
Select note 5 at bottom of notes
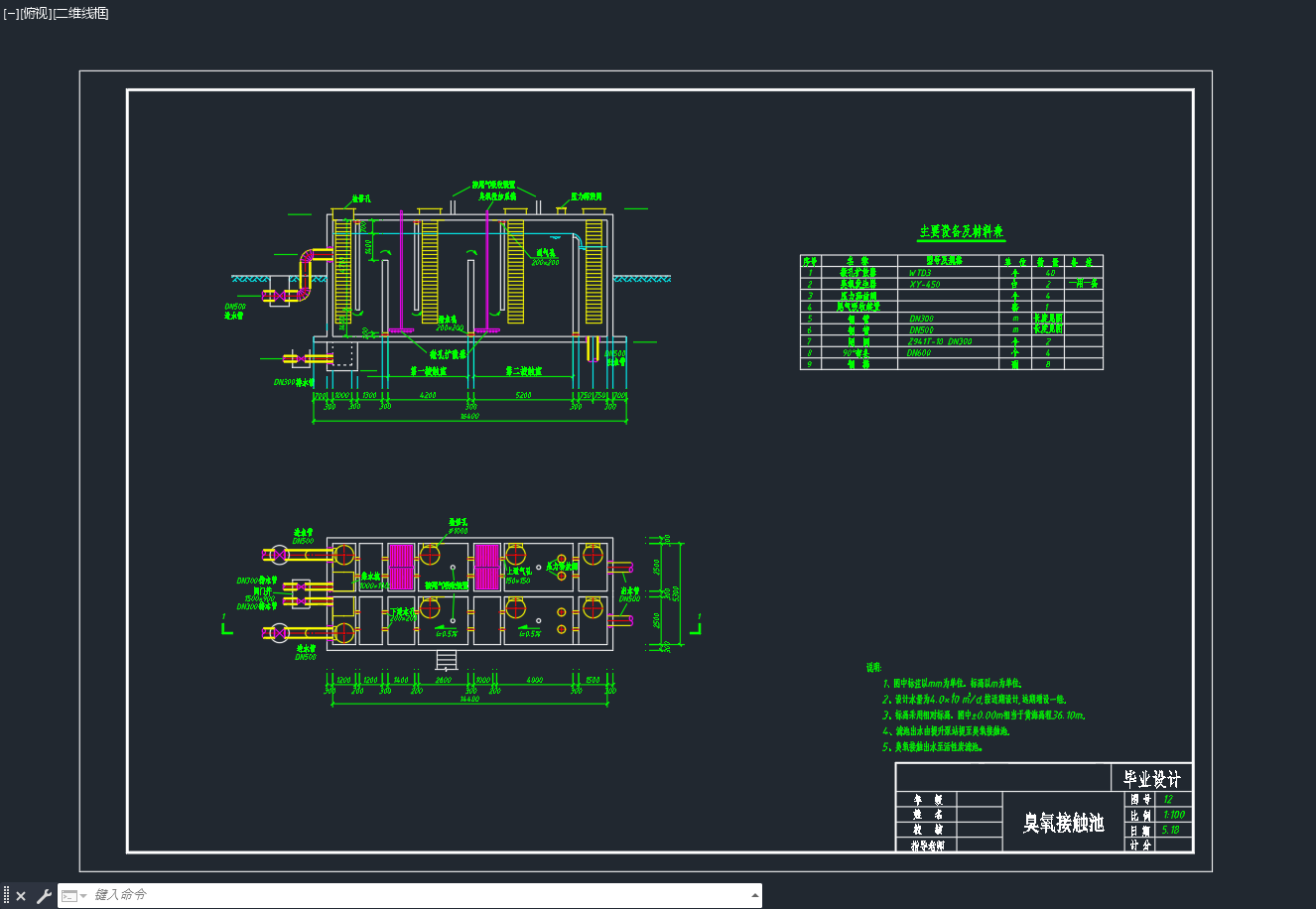[933, 747]
